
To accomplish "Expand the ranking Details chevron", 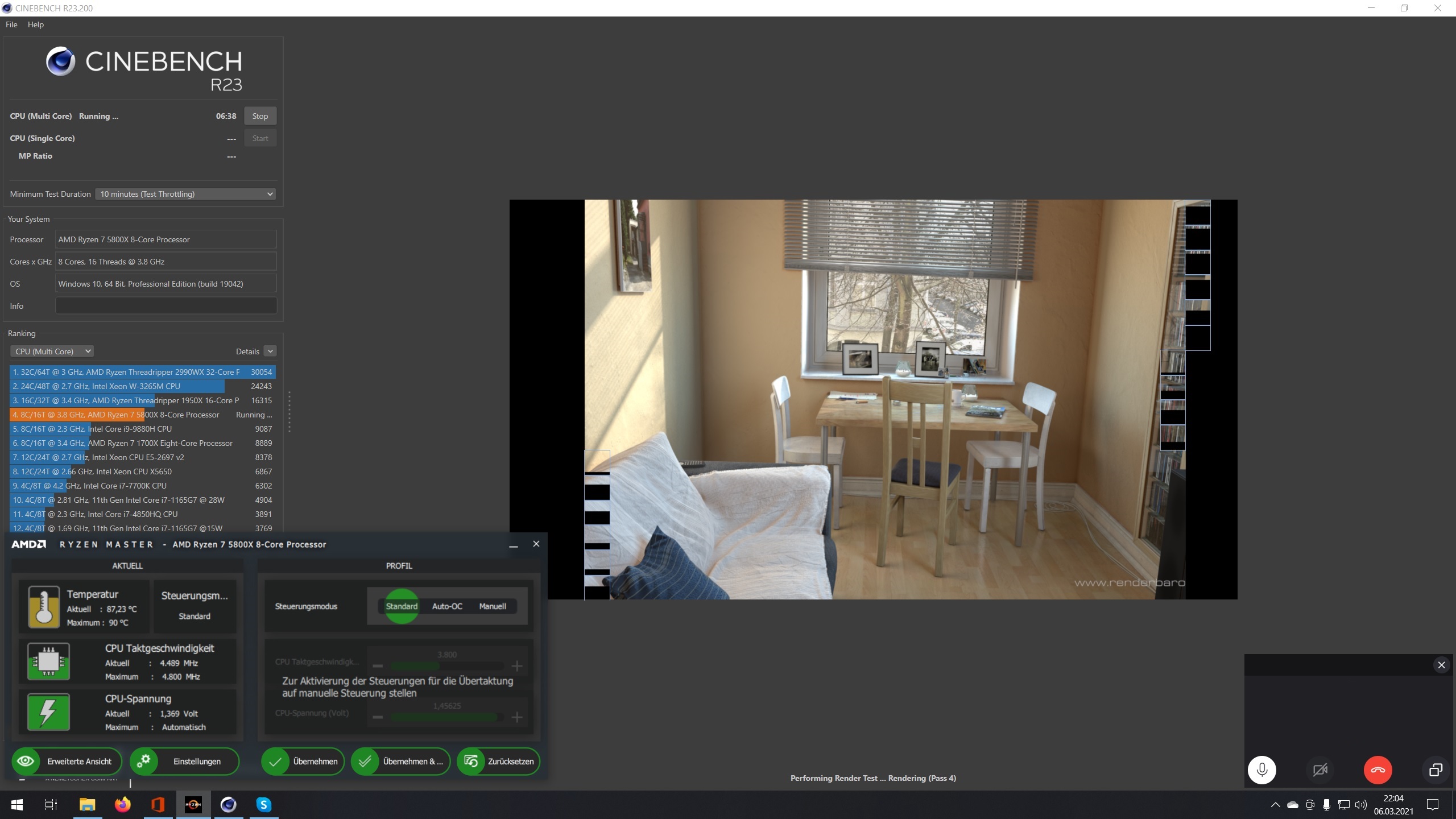I will point(271,351).
